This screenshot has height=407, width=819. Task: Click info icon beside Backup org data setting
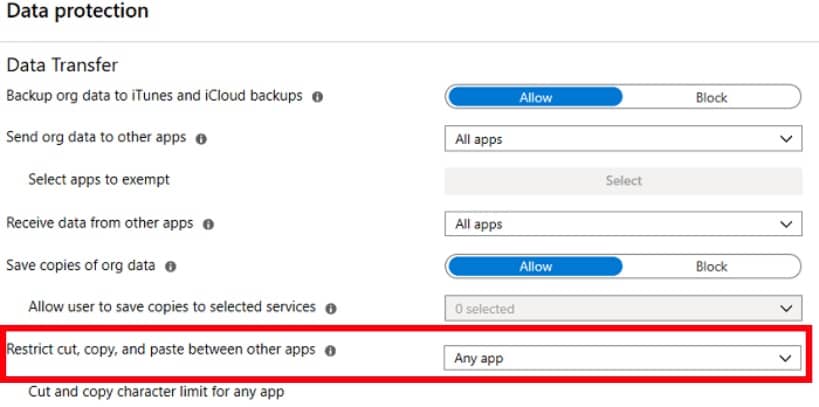[x=317, y=97]
